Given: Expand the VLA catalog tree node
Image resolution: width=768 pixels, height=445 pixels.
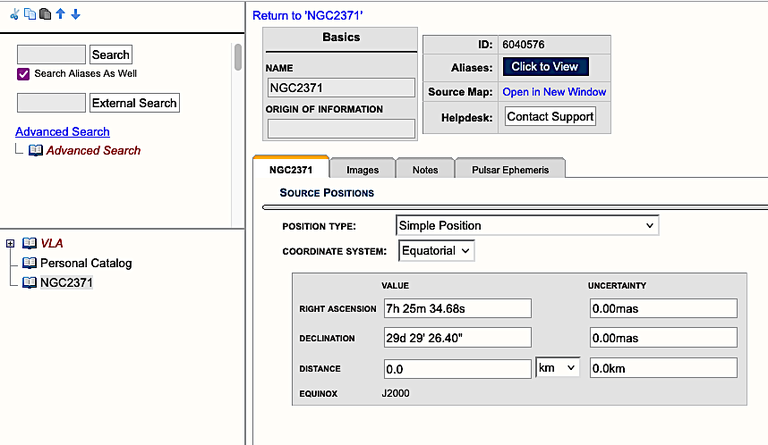Looking at the screenshot, I should [x=10, y=243].
